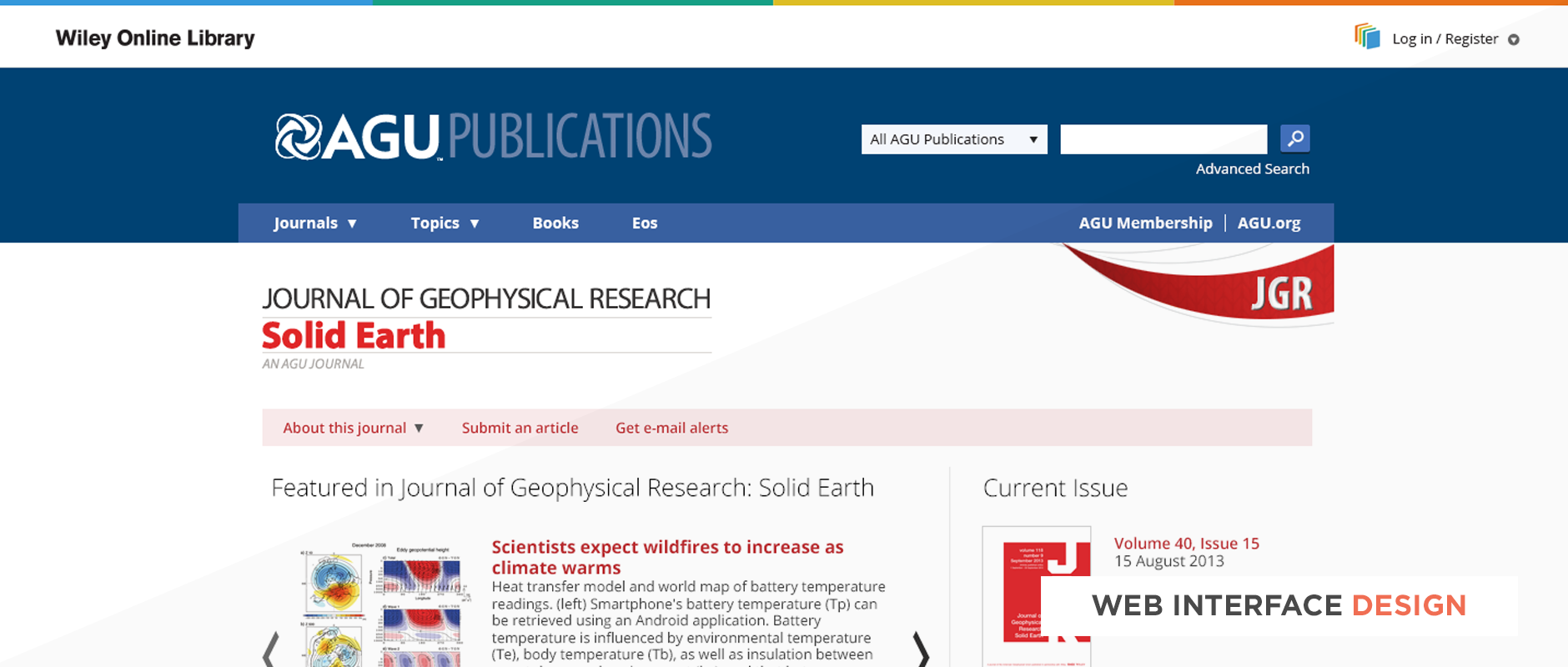1568x667 pixels.
Task: Click into the search text field
Action: coord(1163,139)
